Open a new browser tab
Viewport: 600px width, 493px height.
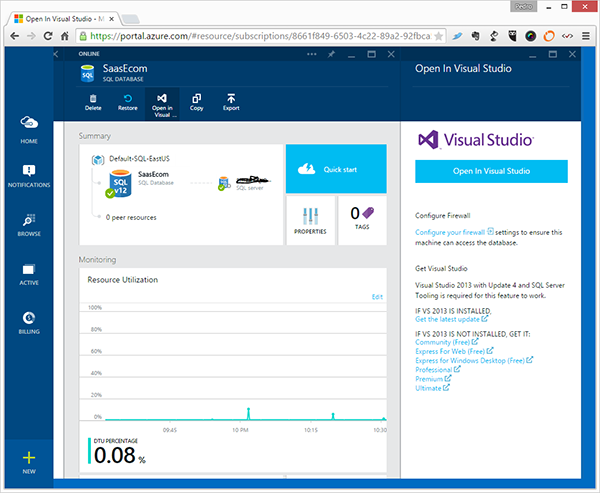coord(130,19)
